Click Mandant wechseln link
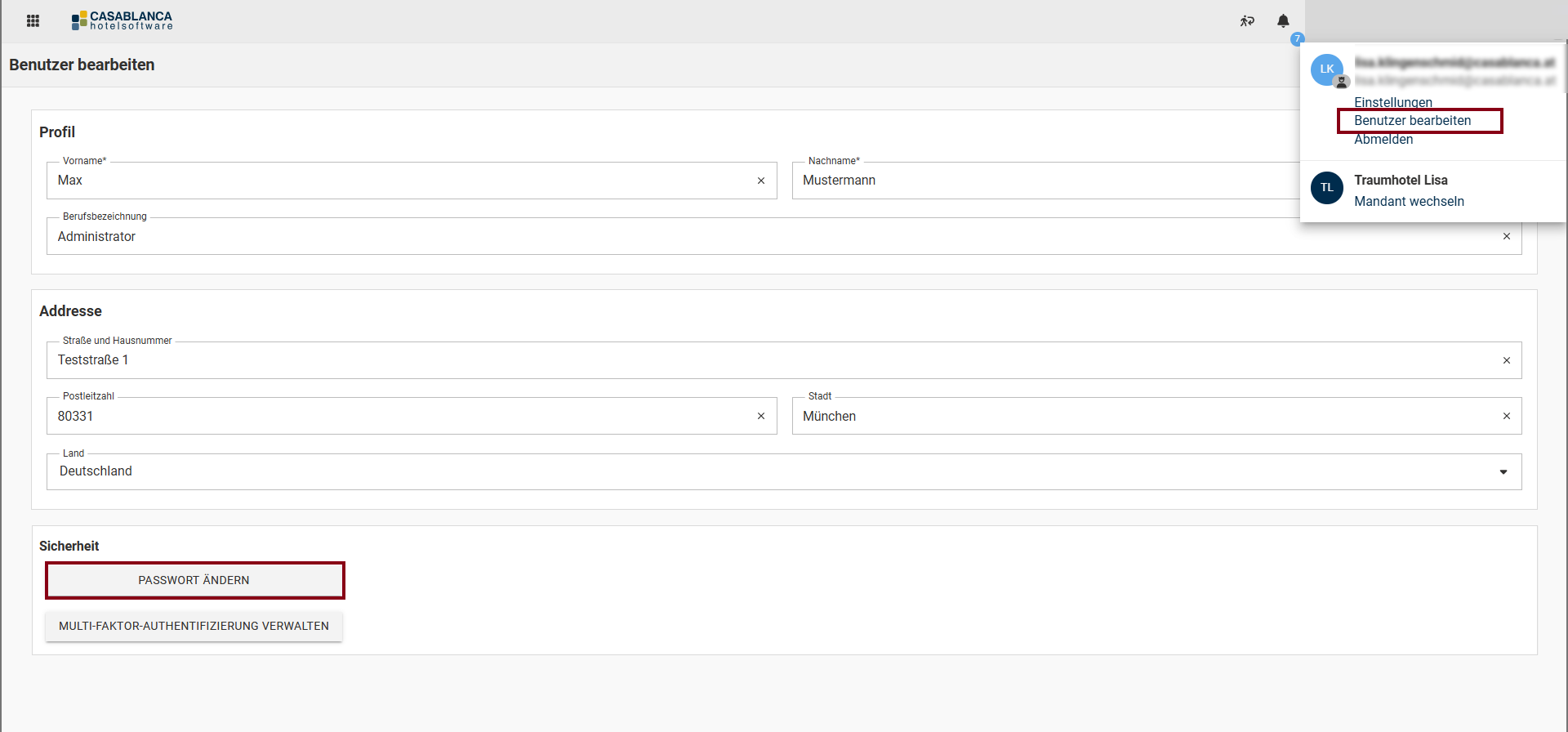Image resolution: width=1568 pixels, height=732 pixels. click(1409, 202)
